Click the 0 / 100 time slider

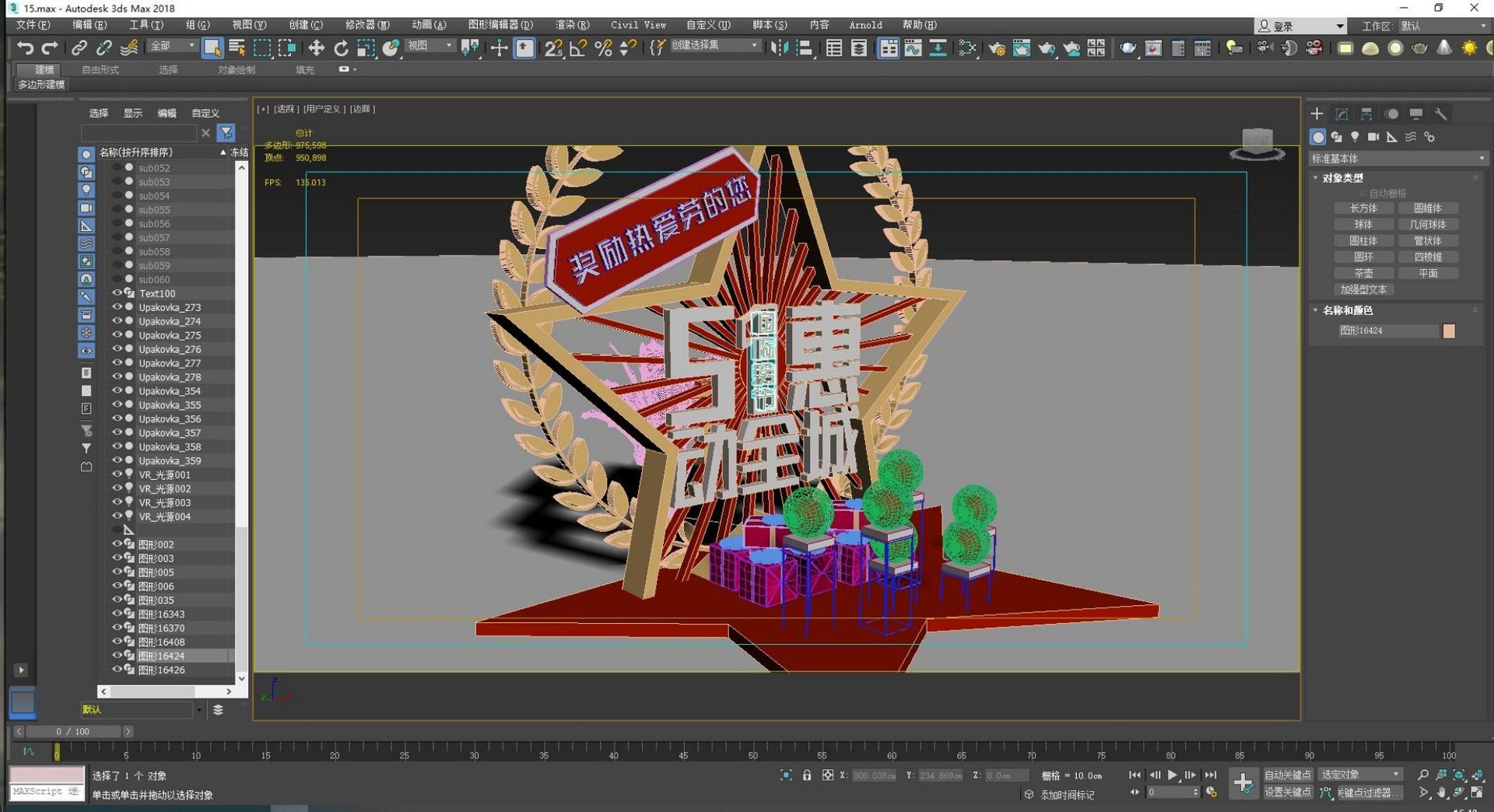coord(73,732)
